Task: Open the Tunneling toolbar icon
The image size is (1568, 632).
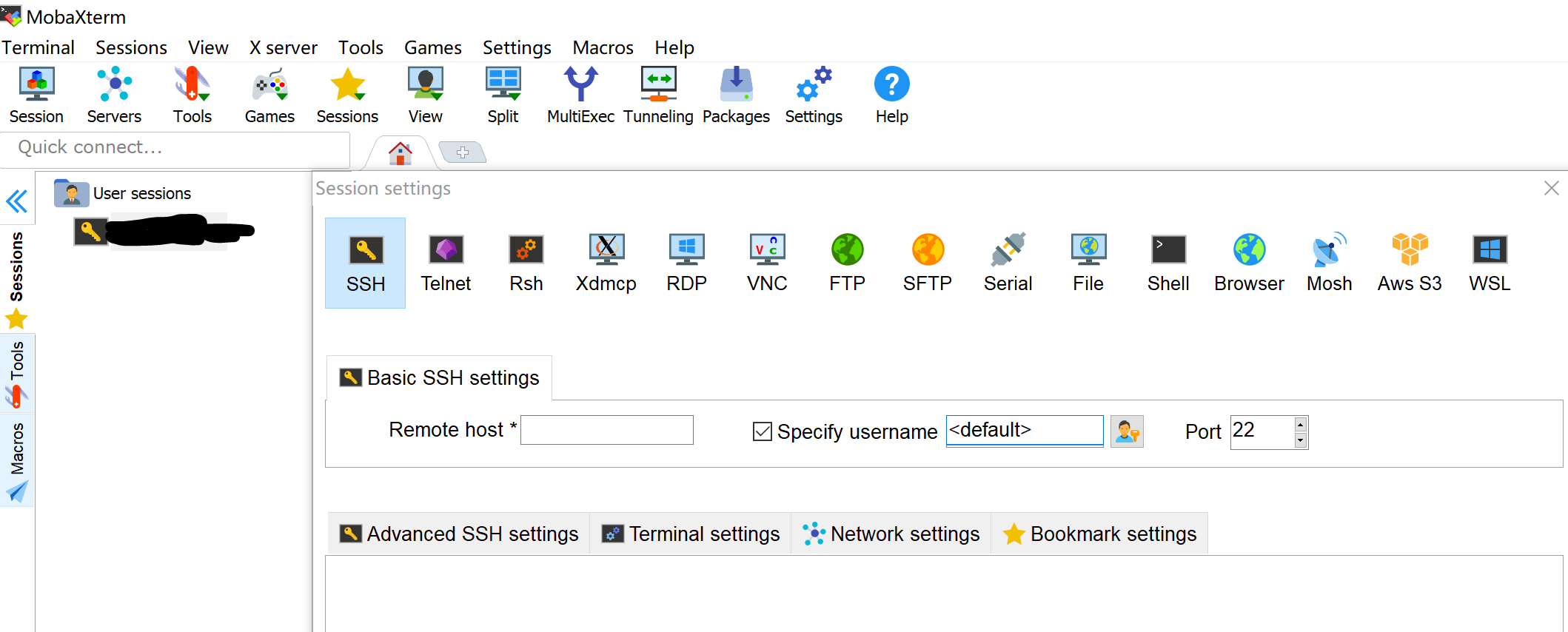Action: coord(658,95)
